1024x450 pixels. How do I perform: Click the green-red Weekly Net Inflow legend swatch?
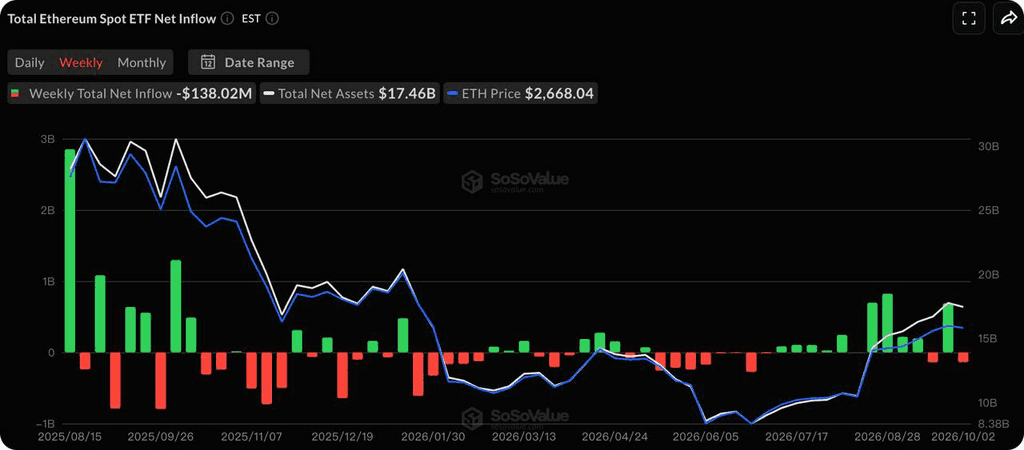15,93
